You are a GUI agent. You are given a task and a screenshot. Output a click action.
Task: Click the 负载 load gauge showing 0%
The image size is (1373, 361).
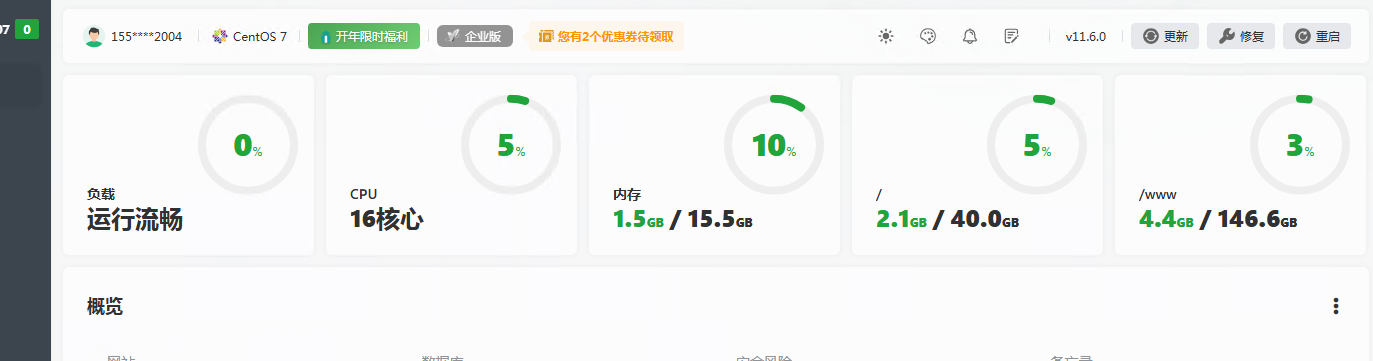pos(247,145)
